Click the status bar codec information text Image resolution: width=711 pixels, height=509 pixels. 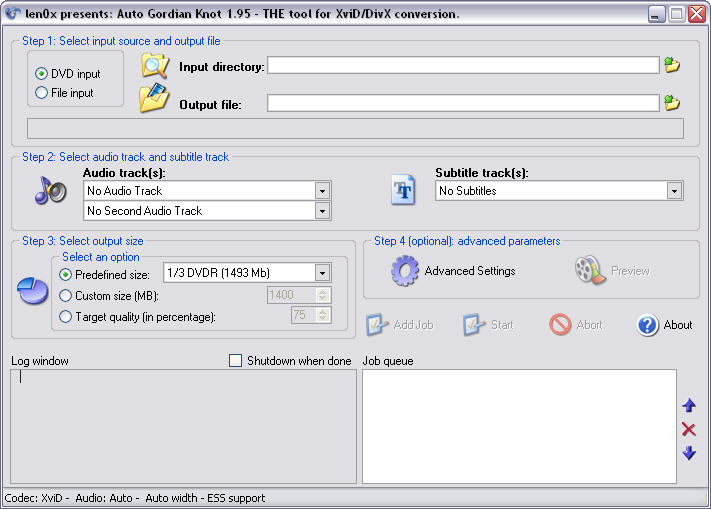[135, 498]
